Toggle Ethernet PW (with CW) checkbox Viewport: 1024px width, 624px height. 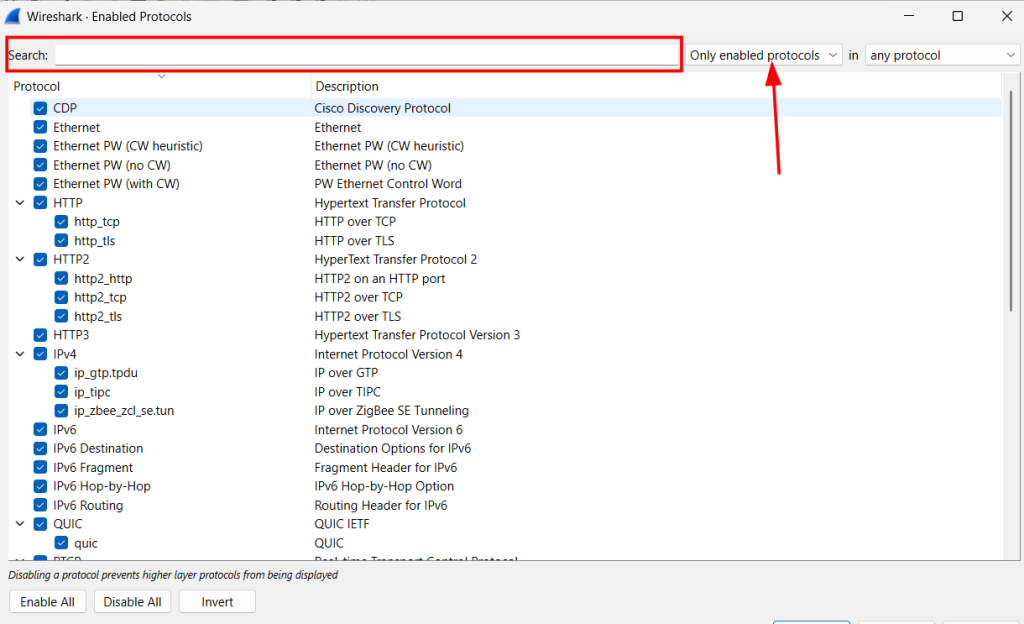[40, 183]
